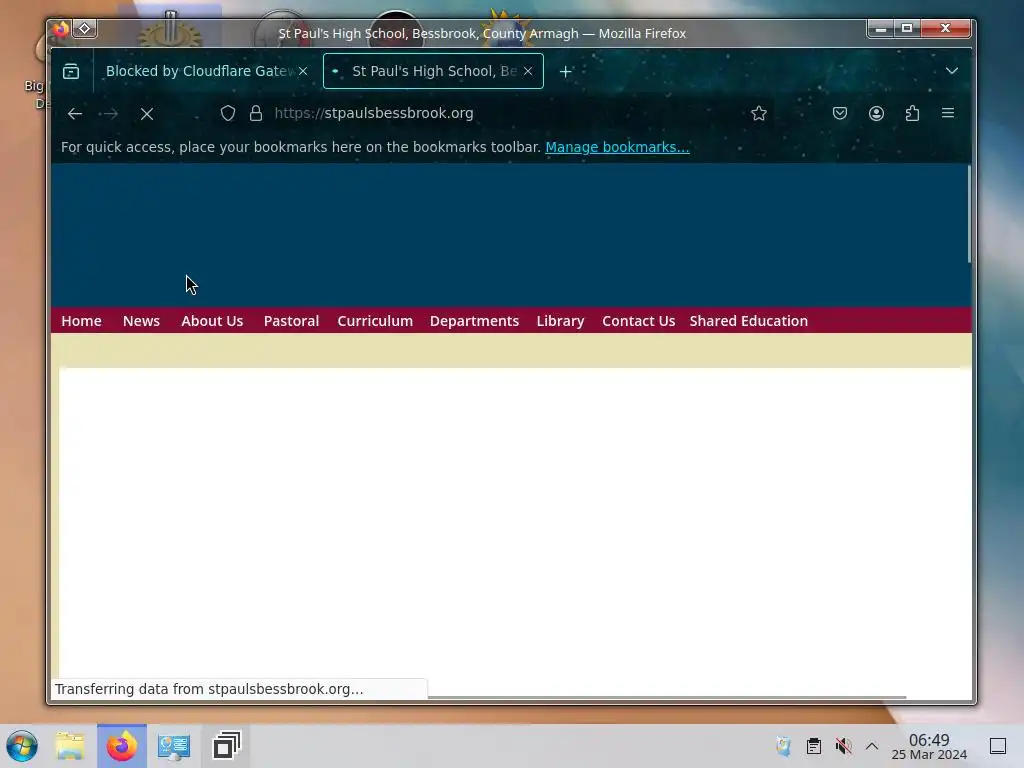Screen dimensions: 1024x768
Task: Open Contact Us page
Action: [x=639, y=321]
